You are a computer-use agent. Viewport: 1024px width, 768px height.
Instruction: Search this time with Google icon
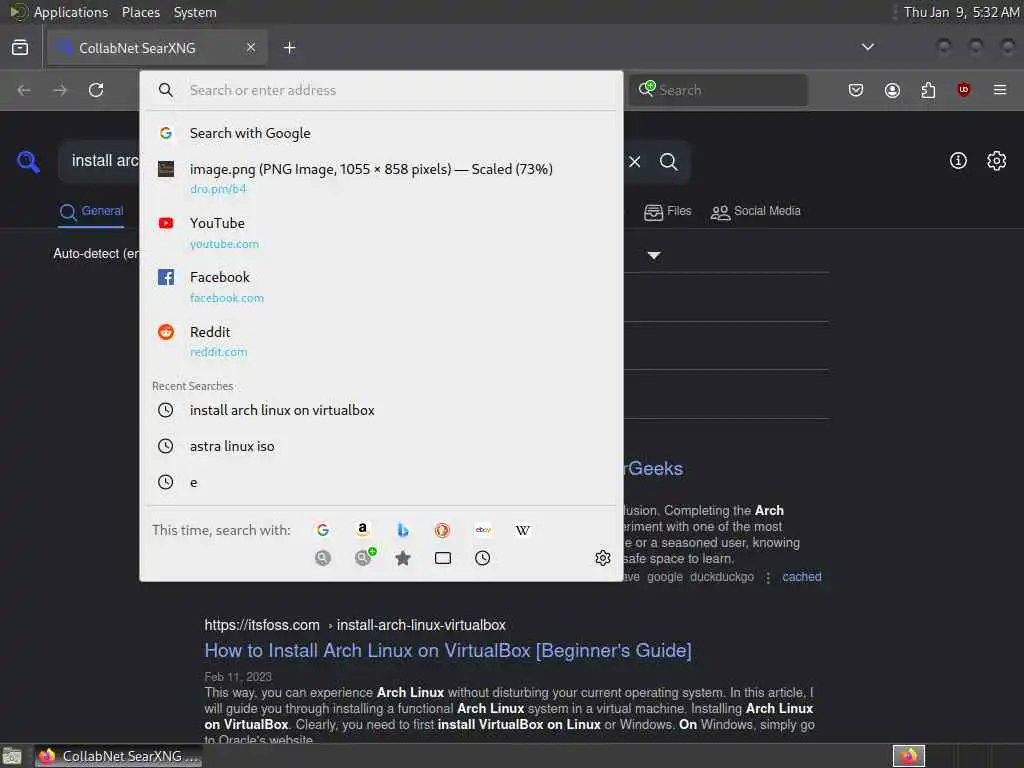323,530
